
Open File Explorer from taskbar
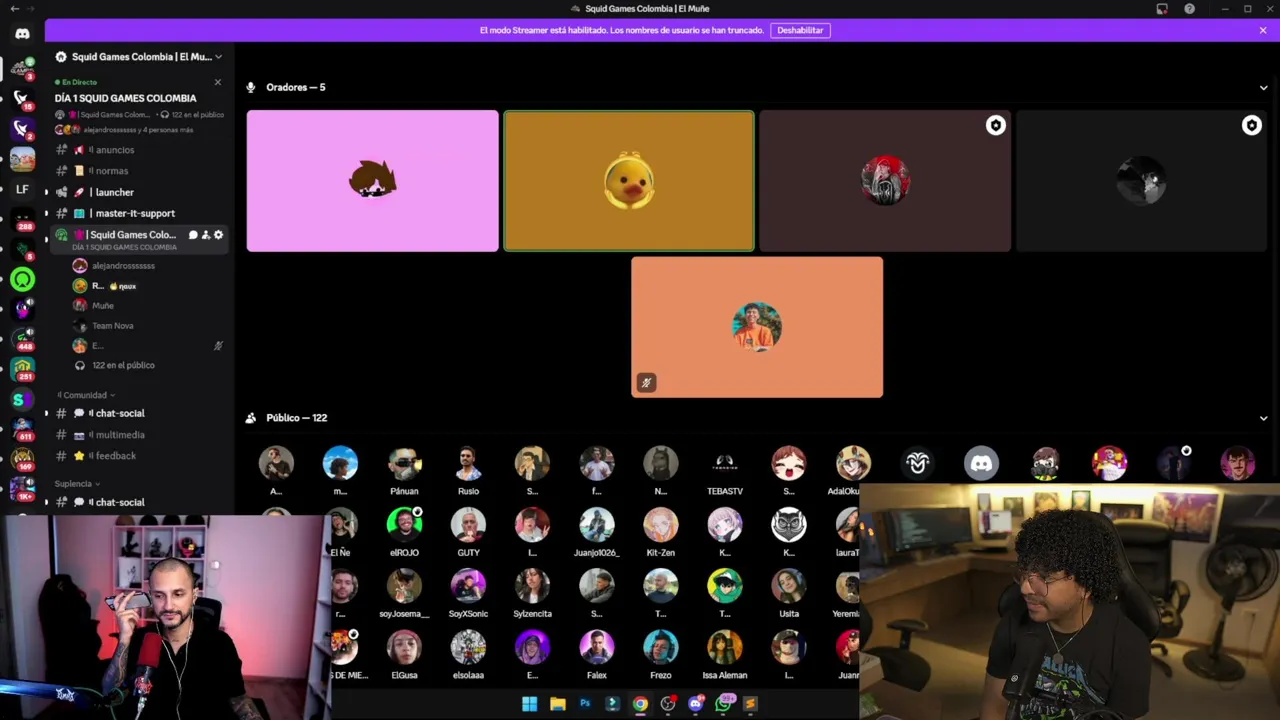click(558, 704)
